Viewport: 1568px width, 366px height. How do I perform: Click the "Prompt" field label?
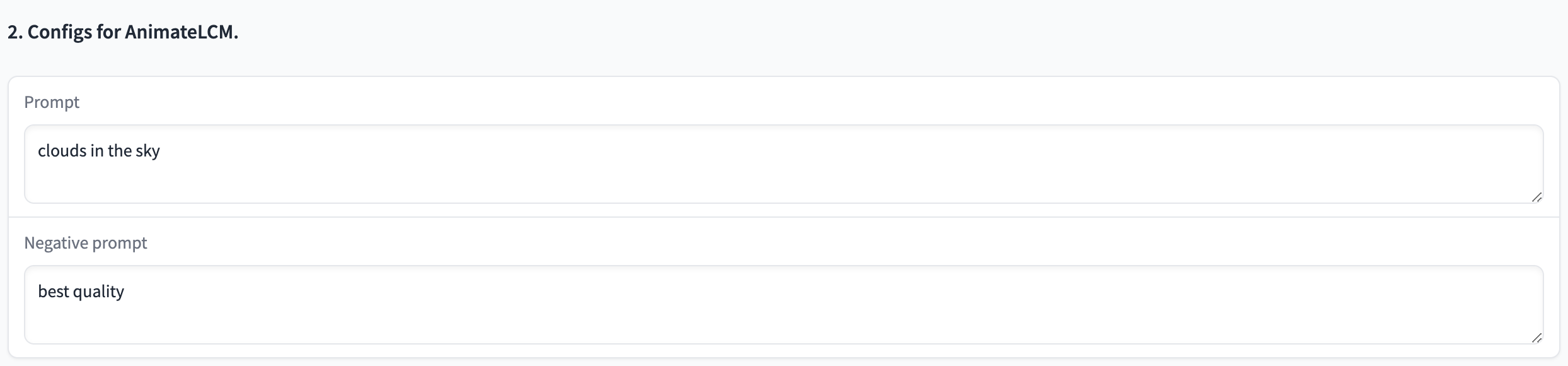[52, 102]
